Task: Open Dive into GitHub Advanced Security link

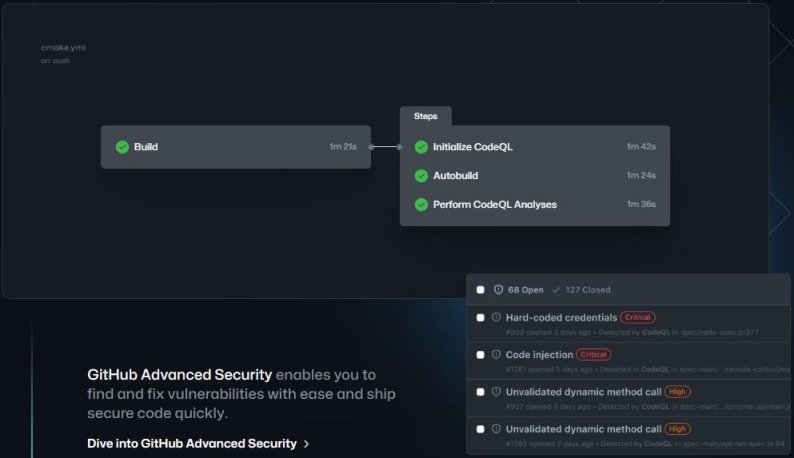Action: point(192,444)
